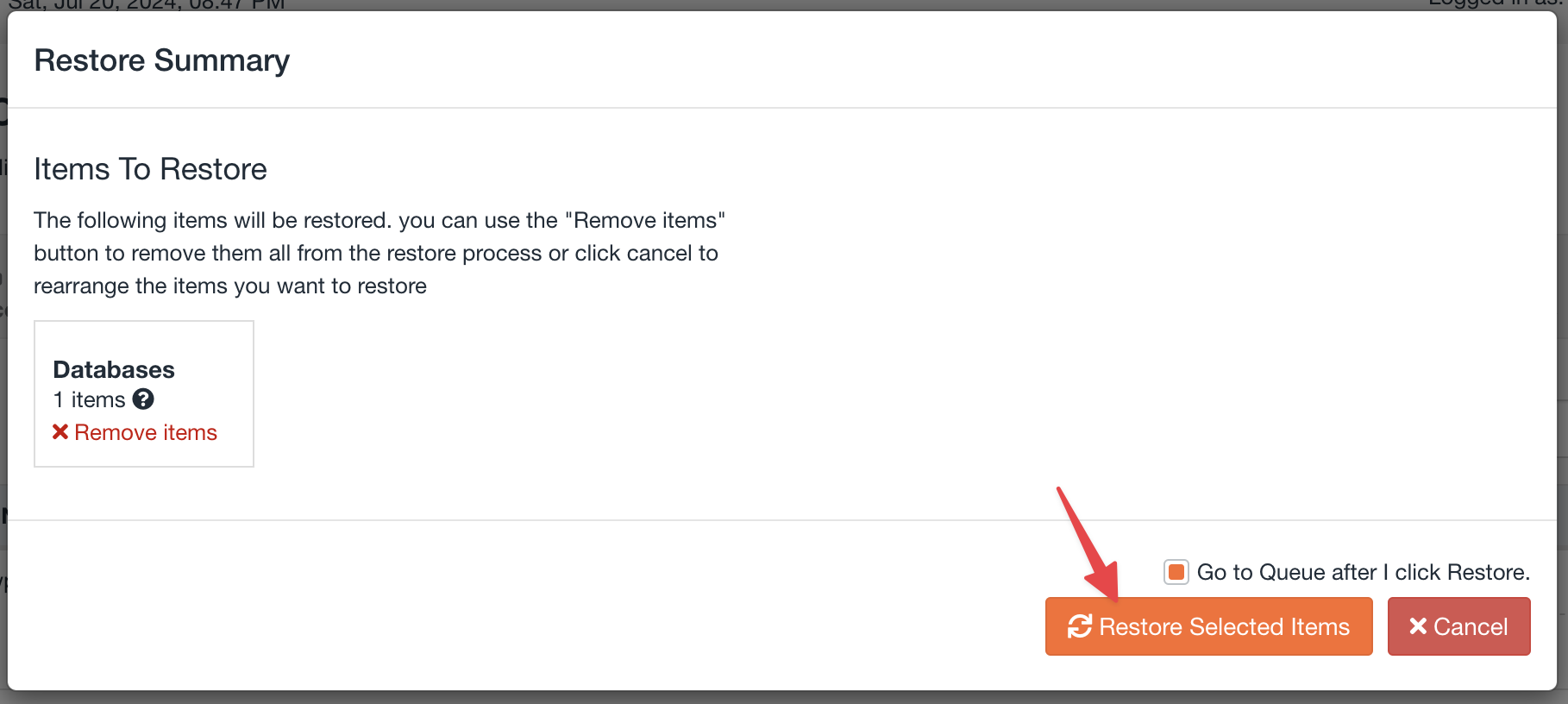Click the '1 items' count text
The width and height of the screenshot is (1568, 704).
(90, 399)
